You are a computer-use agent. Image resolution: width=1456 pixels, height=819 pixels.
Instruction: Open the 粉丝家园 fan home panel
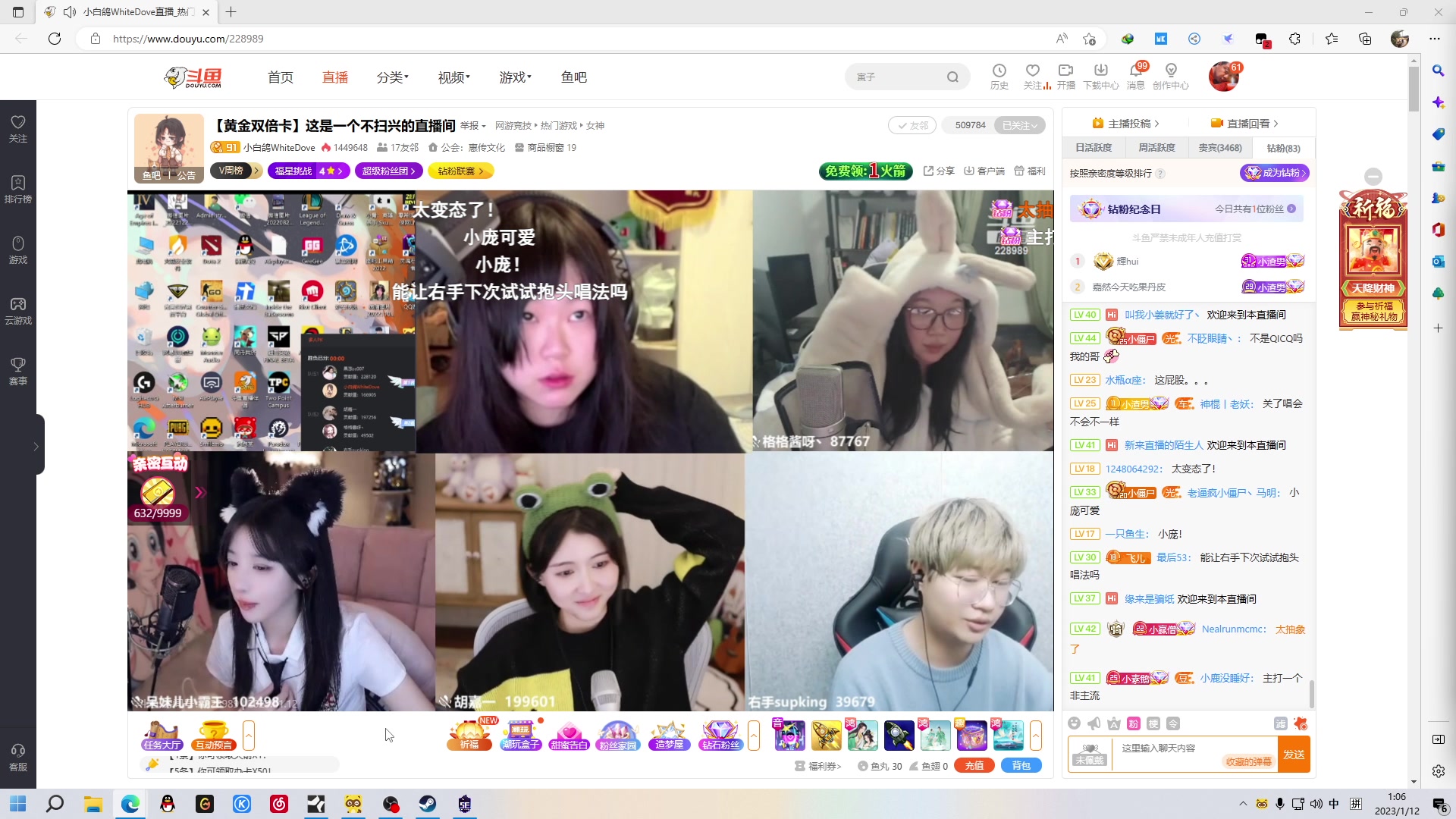[618, 734]
